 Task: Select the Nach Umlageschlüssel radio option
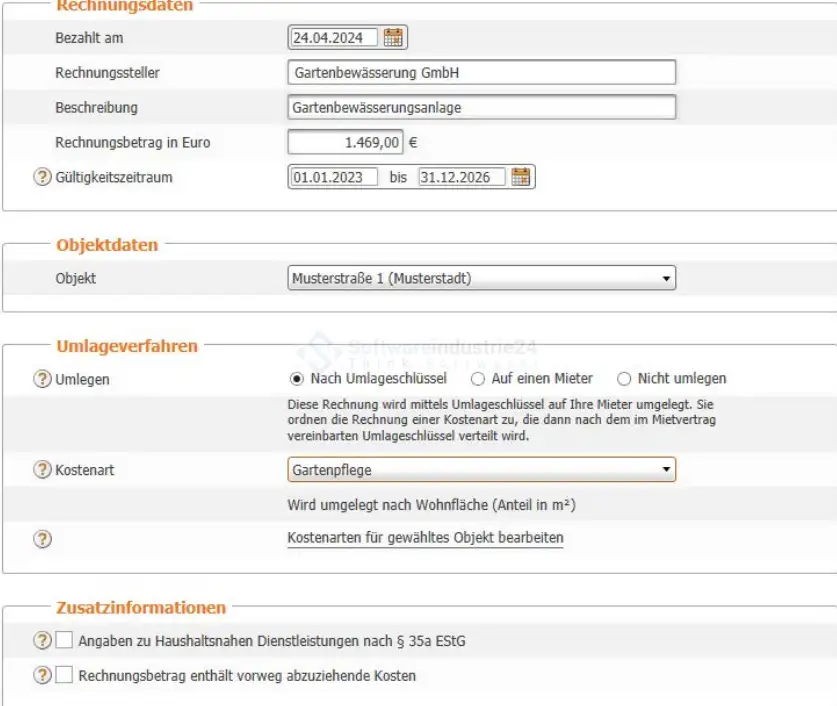(296, 379)
